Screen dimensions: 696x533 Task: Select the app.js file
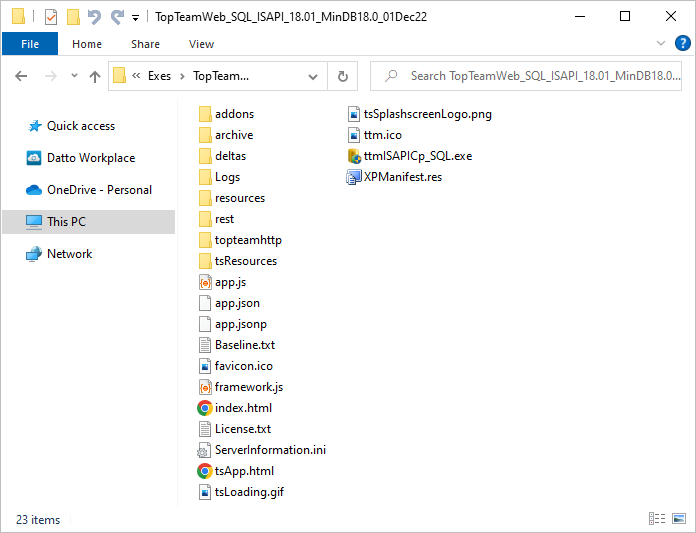click(222, 282)
